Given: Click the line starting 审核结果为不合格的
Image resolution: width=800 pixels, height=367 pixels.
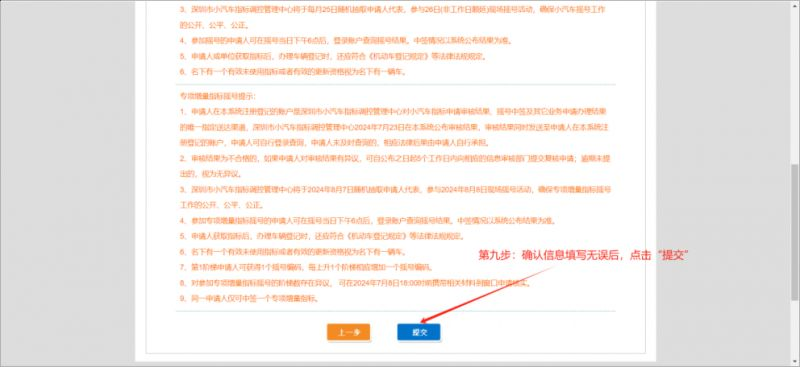Looking at the screenshot, I should [395, 158].
